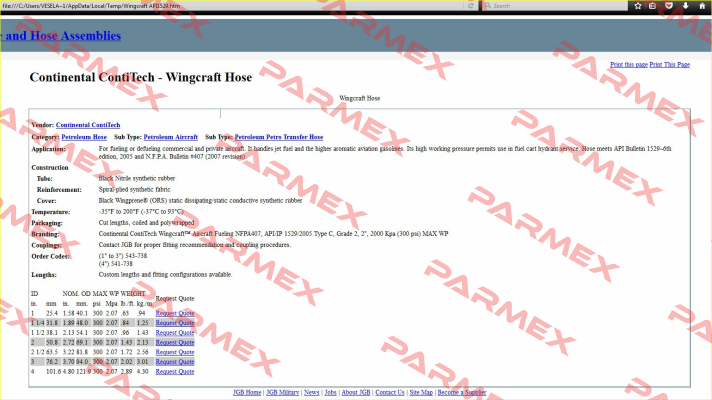The height and width of the screenshot is (400, 712).
Task: Open the Contact Us footer link
Action: click(390, 392)
